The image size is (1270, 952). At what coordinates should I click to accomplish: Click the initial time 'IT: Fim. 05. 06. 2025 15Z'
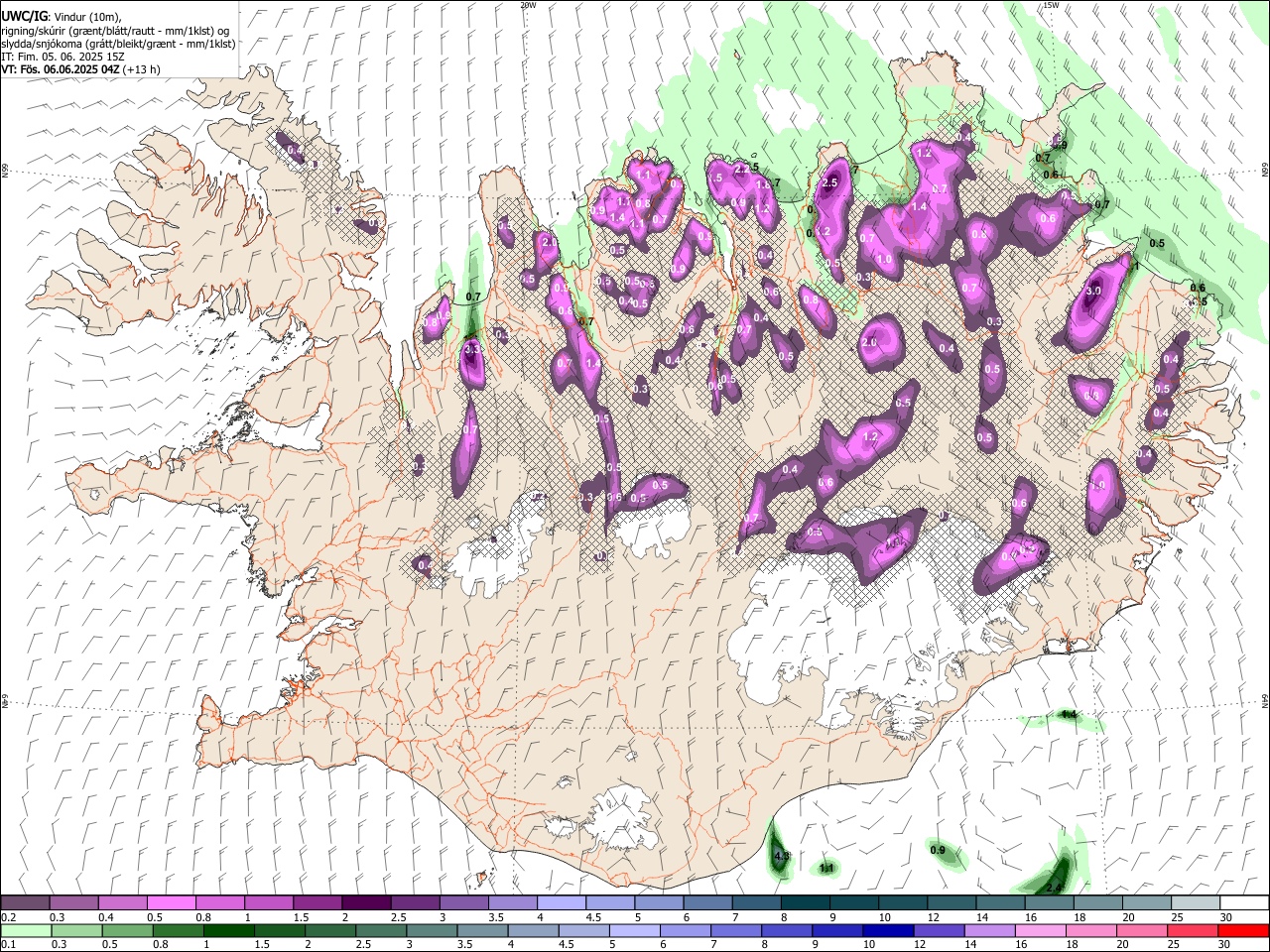[x=63, y=57]
